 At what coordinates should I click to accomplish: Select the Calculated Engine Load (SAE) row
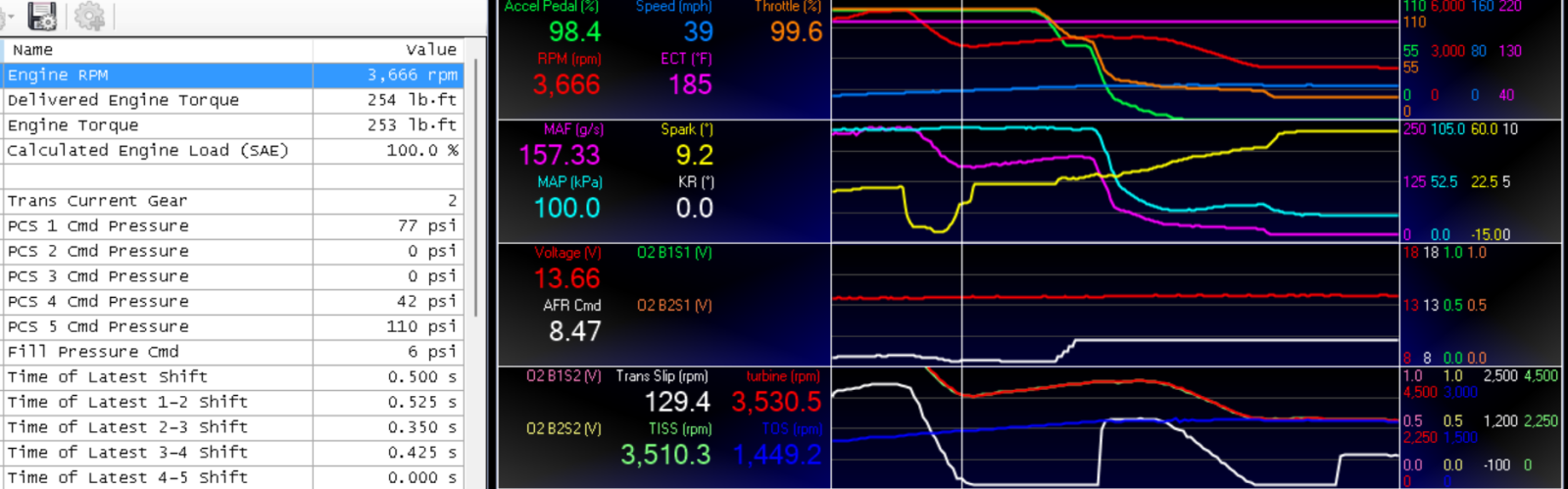pyautogui.click(x=233, y=151)
